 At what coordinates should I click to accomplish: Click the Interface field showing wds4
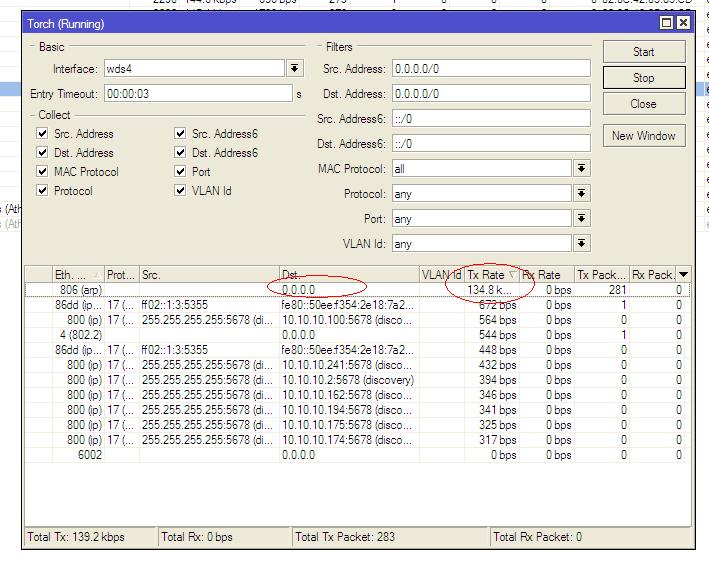coord(194,69)
